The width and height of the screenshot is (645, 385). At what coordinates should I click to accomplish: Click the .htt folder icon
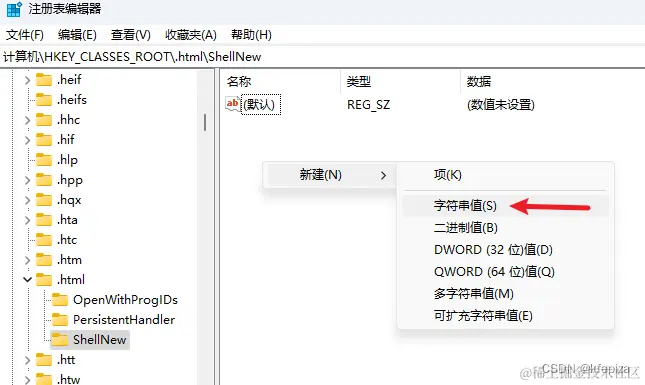point(44,360)
